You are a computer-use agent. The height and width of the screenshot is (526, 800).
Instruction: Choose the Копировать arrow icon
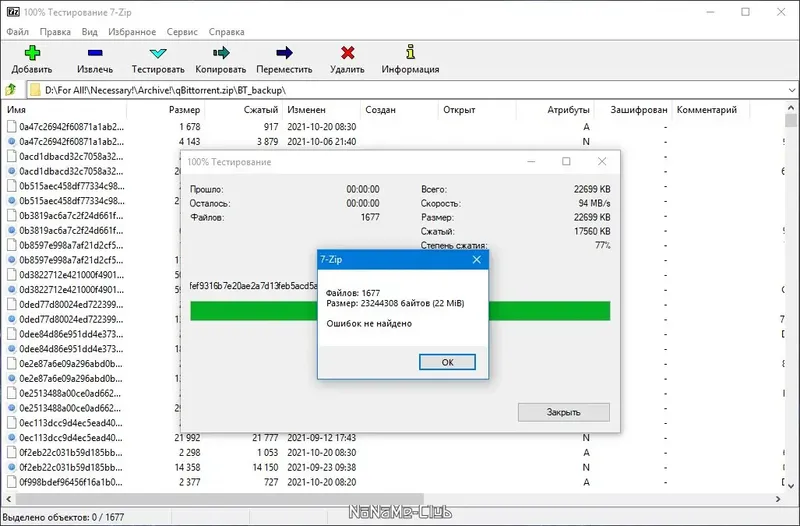click(221, 53)
